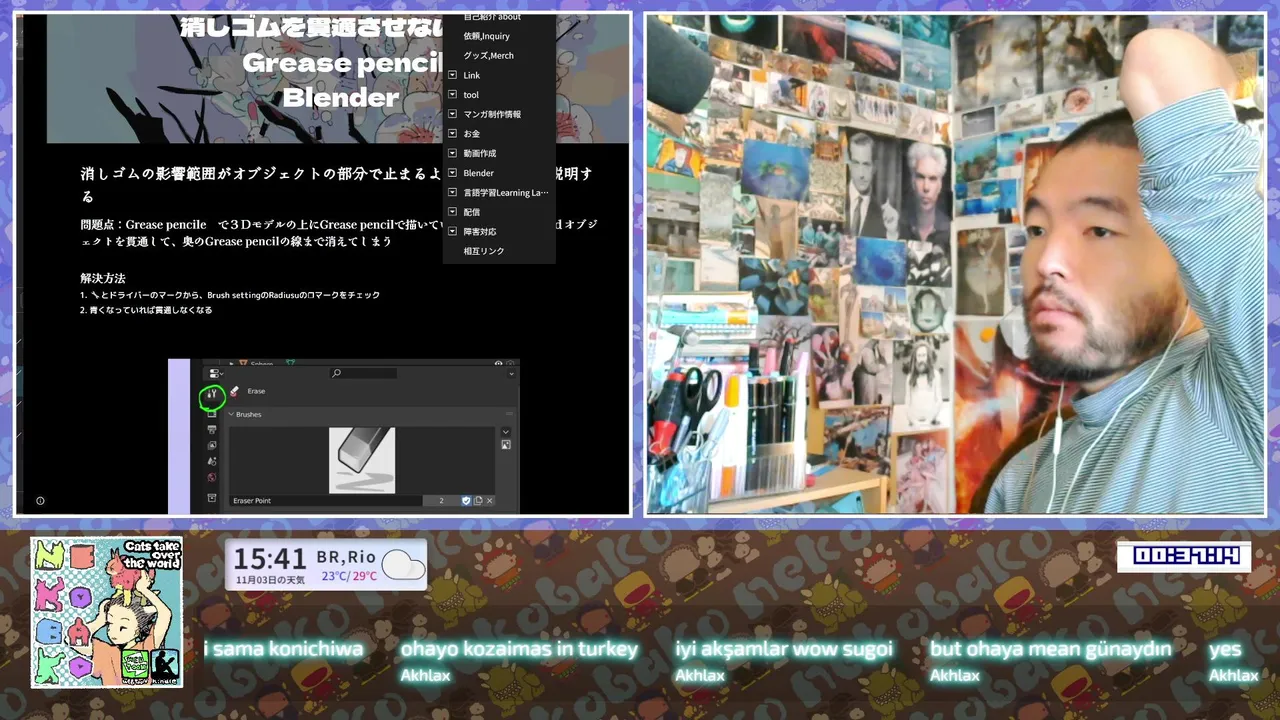Click the Erase tool label
This screenshot has height=720, width=1280.
[x=256, y=391]
